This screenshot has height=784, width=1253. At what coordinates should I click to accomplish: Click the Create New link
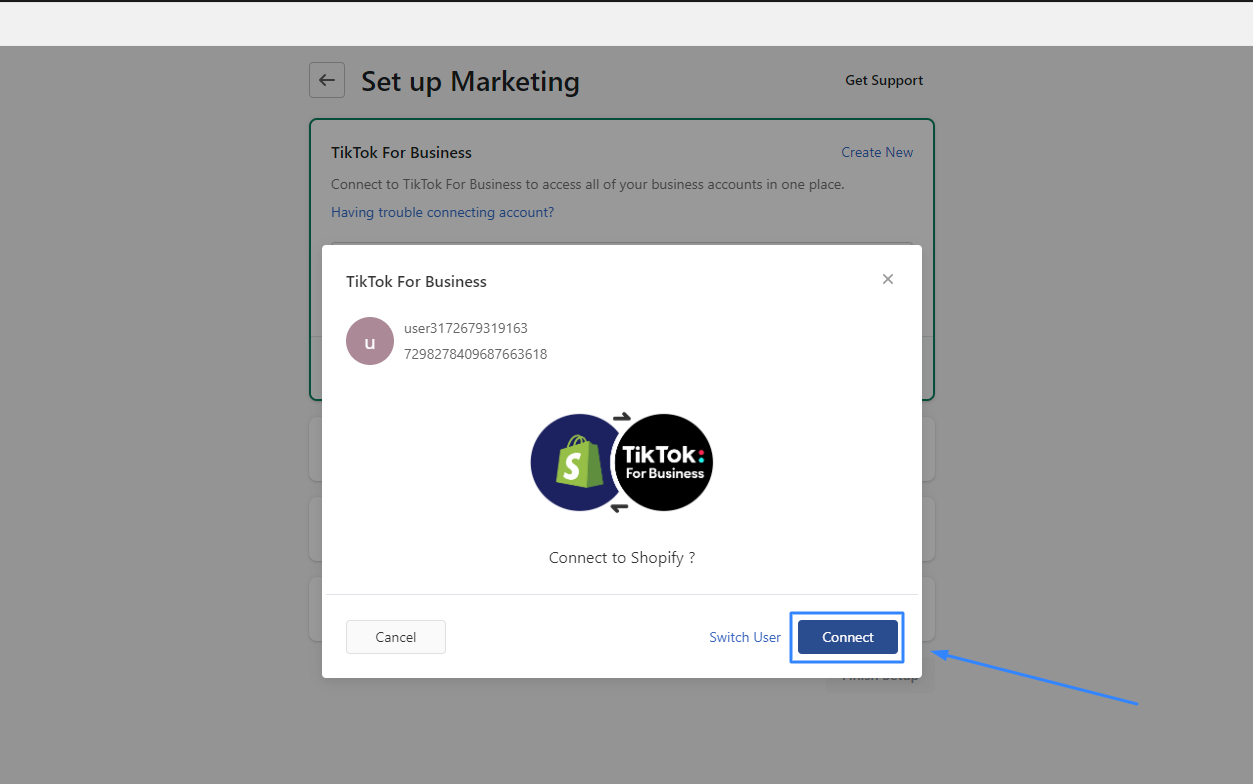877,152
